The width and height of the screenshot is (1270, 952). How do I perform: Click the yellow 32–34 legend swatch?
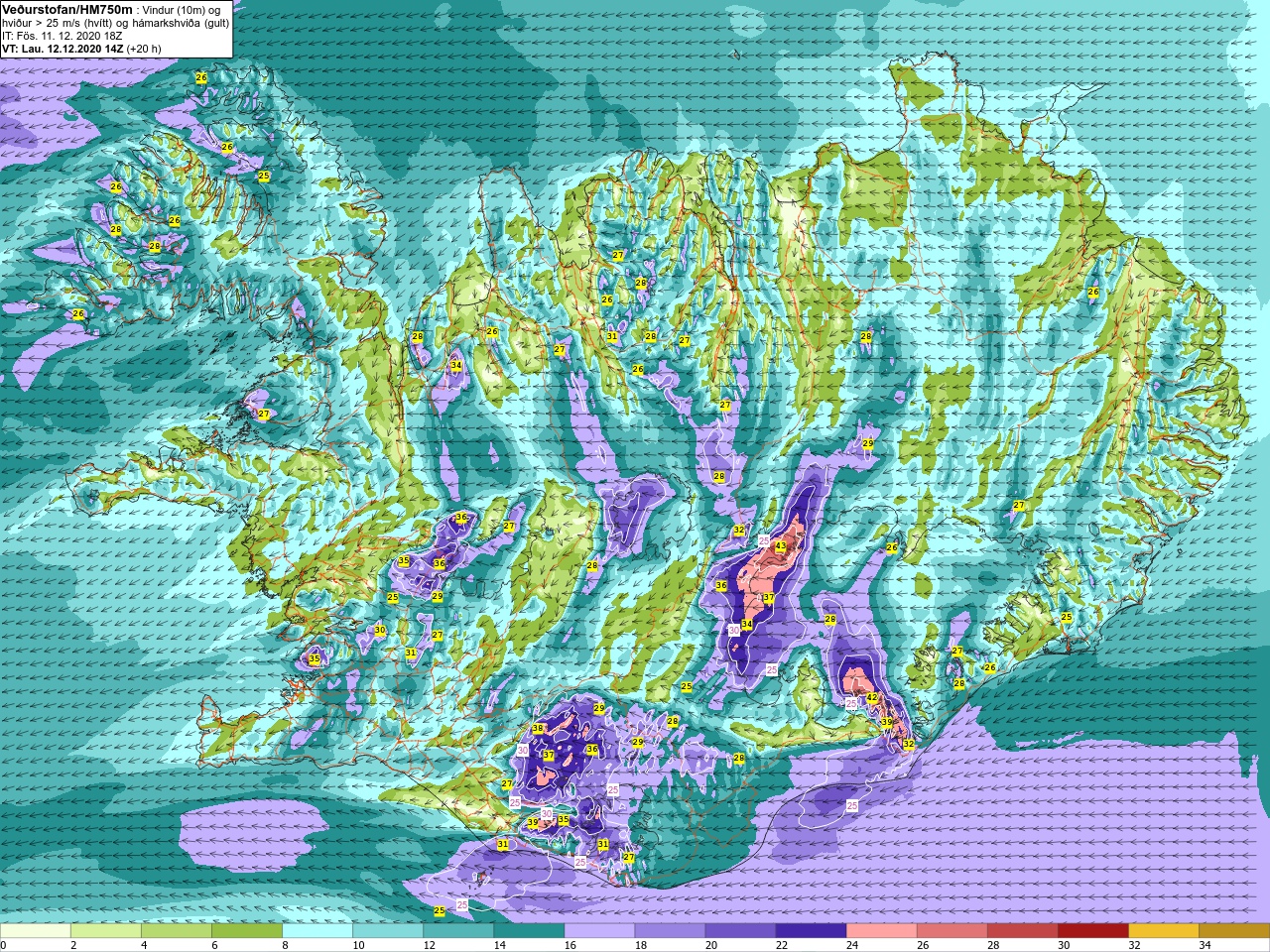[x=1163, y=931]
